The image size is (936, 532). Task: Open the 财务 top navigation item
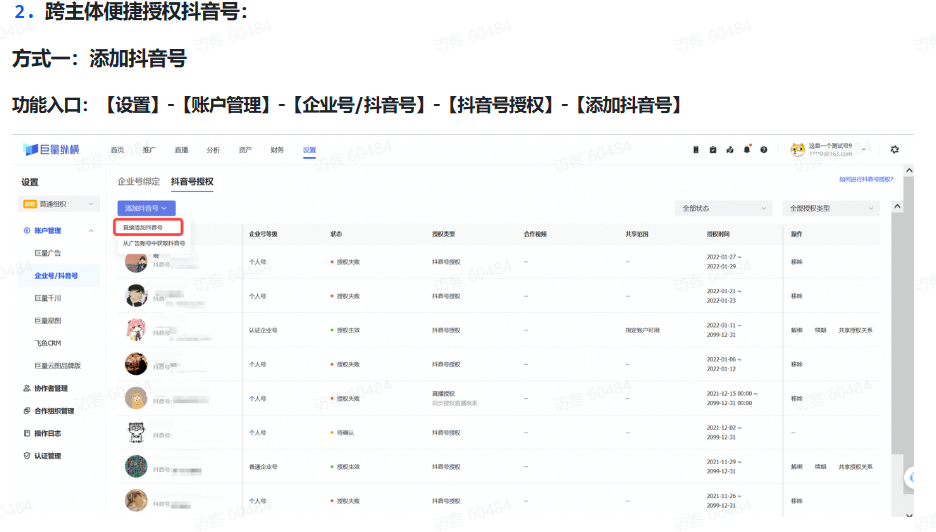point(277,150)
